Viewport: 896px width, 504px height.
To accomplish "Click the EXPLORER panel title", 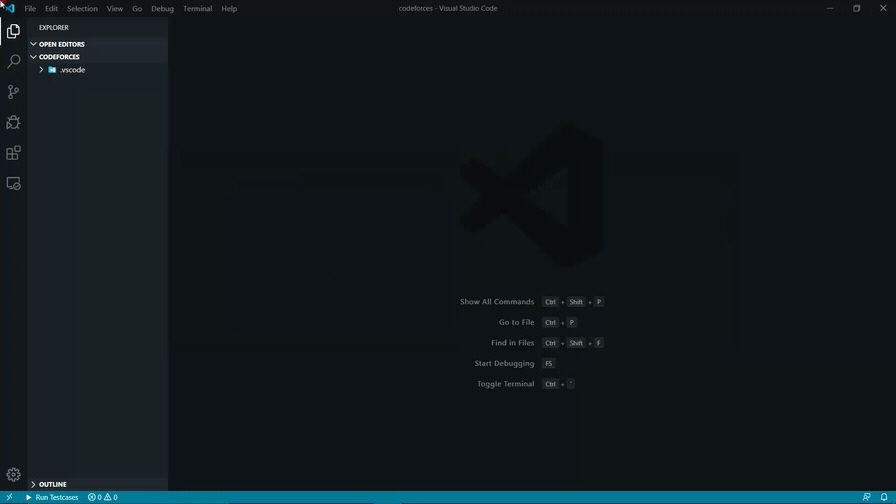I will coord(54,27).
